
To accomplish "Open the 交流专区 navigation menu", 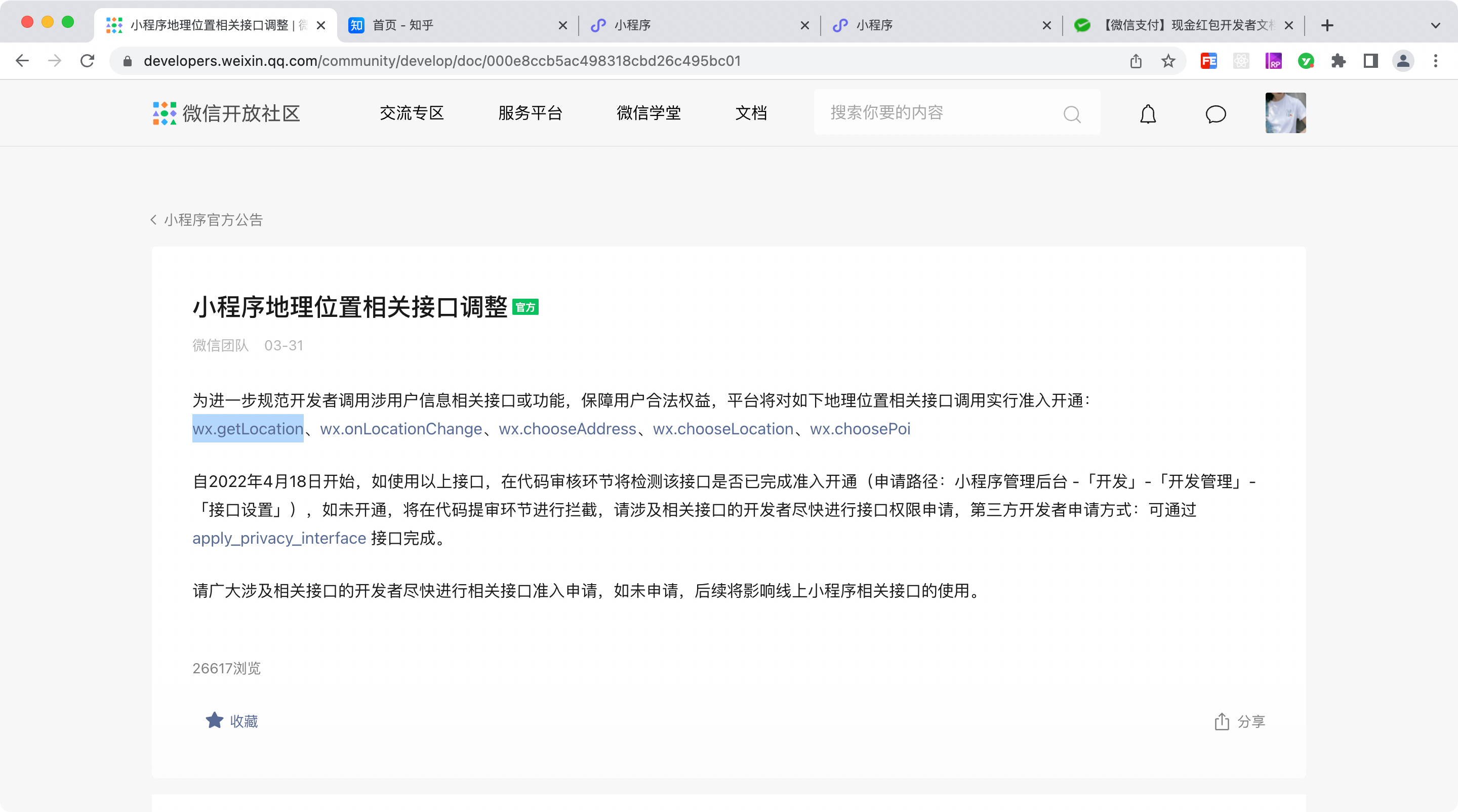I will click(x=412, y=113).
